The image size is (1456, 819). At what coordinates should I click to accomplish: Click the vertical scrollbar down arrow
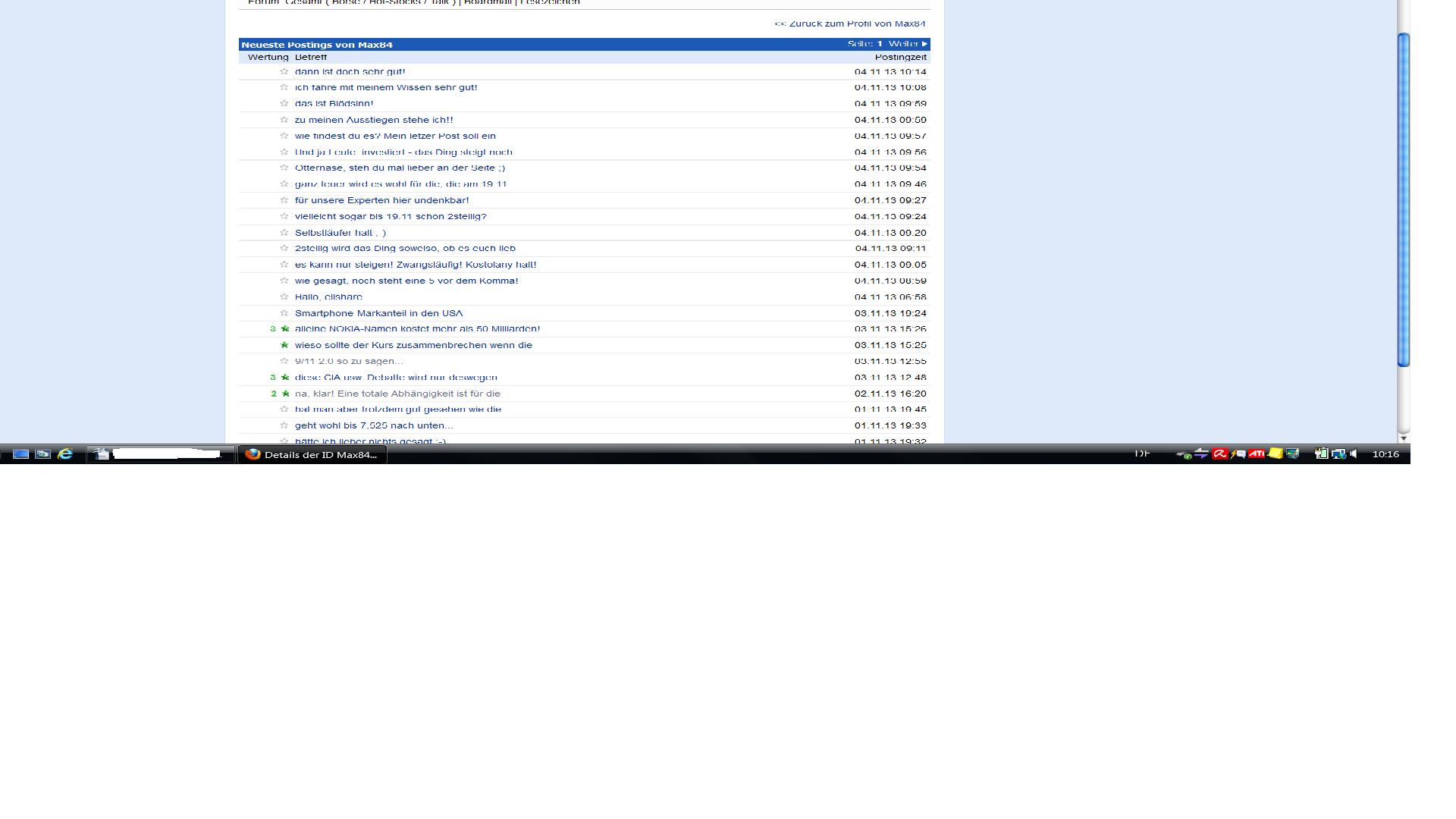[x=1404, y=437]
